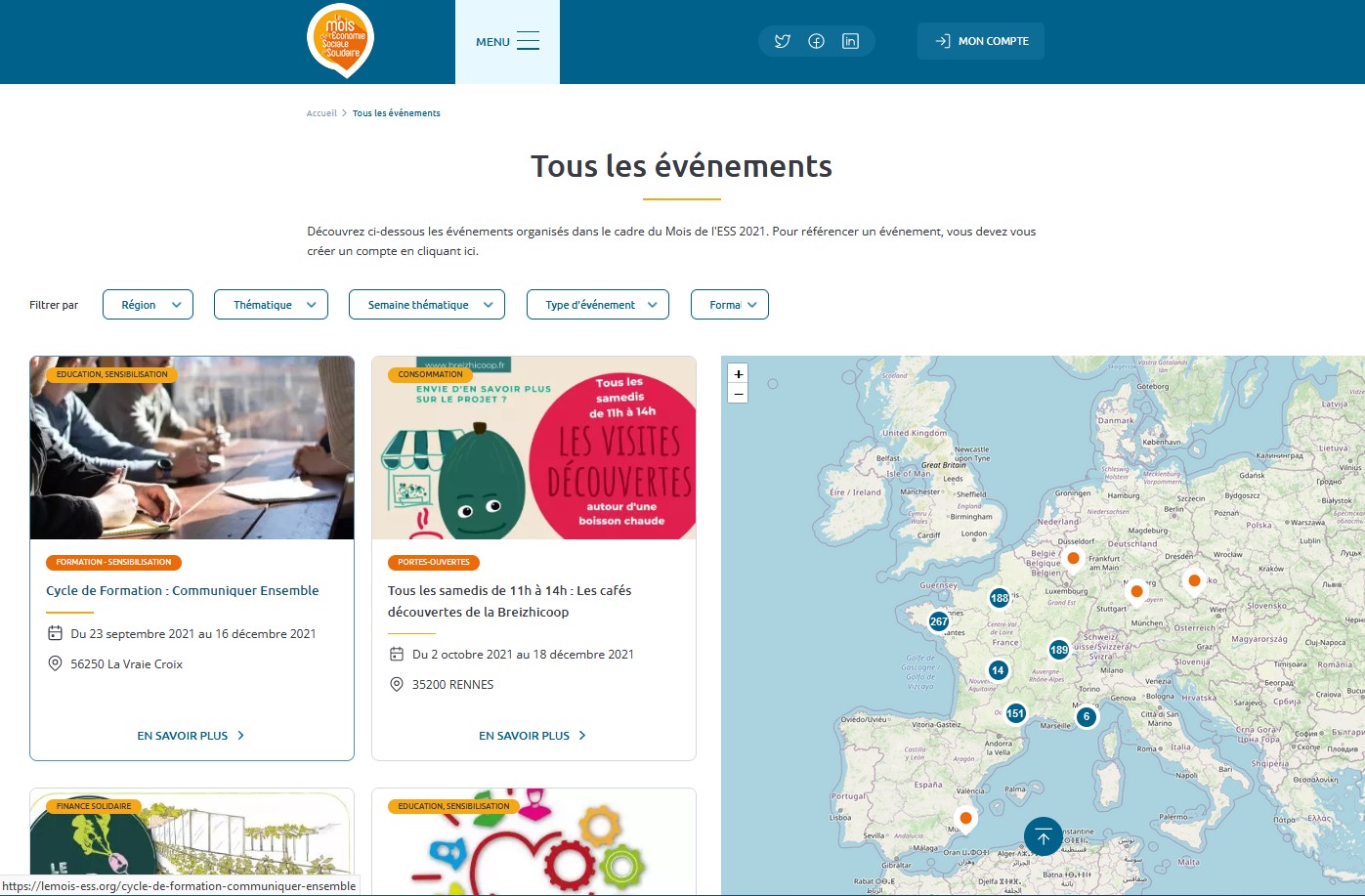This screenshot has width=1365, height=896.
Task: Click date Du 23 septembre 2021 text
Action: (x=193, y=634)
